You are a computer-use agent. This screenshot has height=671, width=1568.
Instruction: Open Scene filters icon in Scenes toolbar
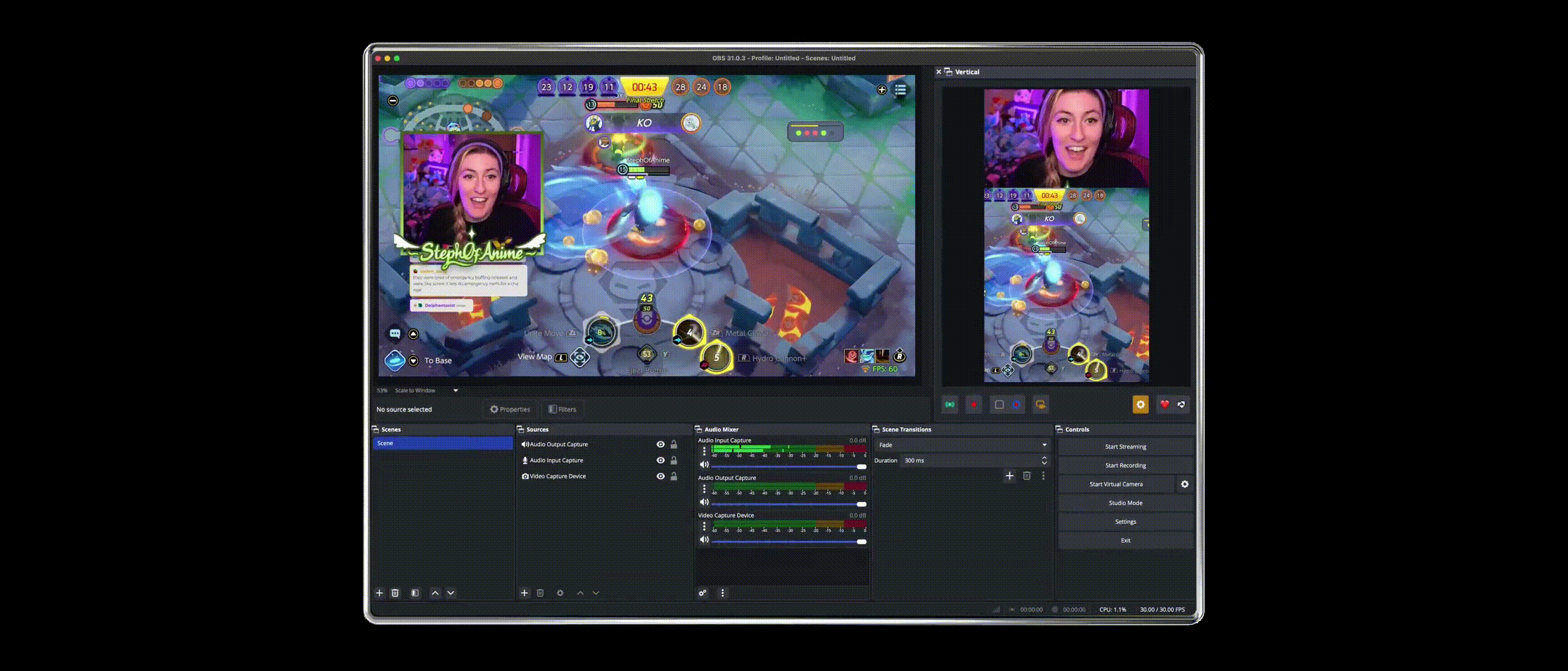415,593
